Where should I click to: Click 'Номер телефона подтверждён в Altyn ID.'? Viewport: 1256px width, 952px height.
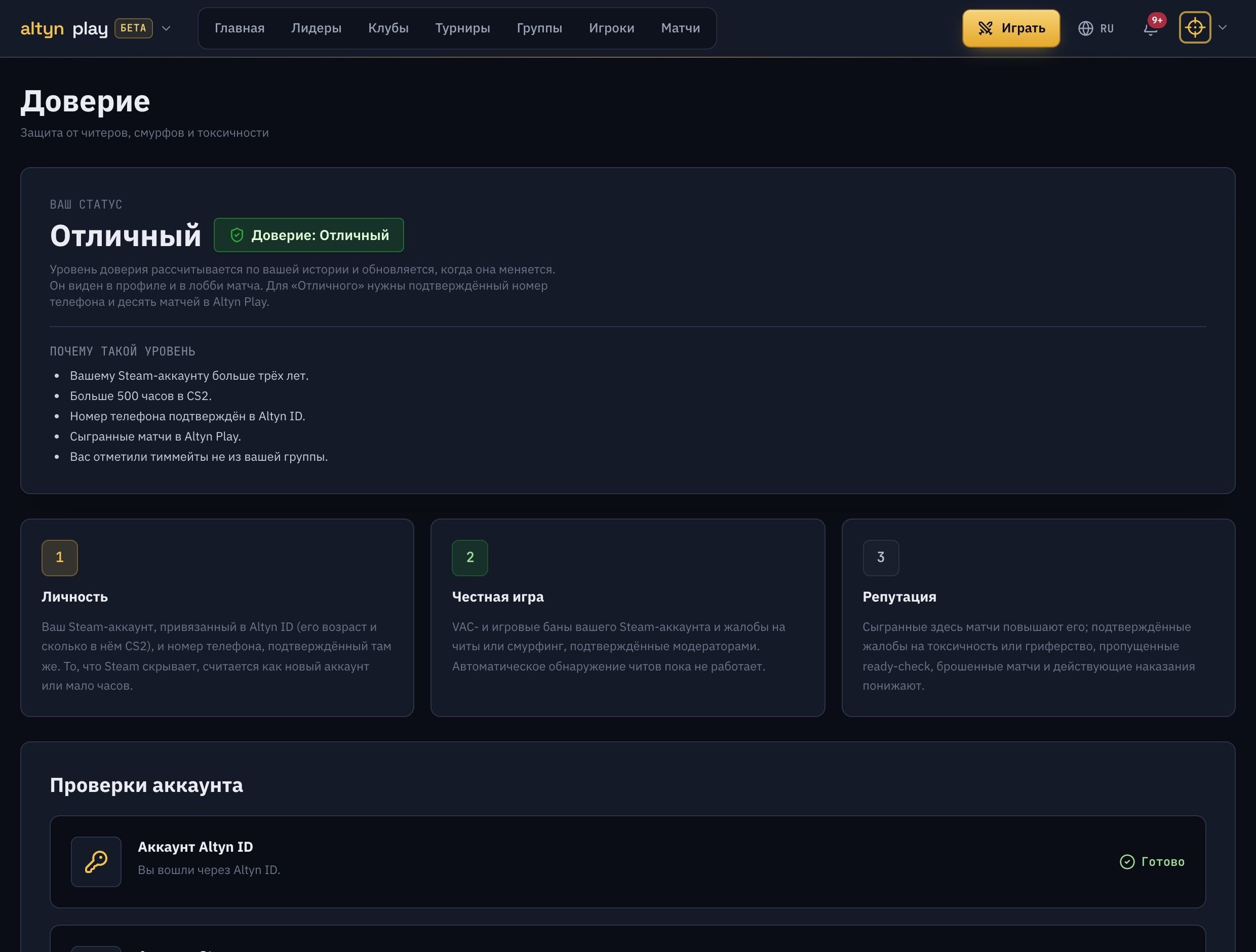pyautogui.click(x=187, y=416)
